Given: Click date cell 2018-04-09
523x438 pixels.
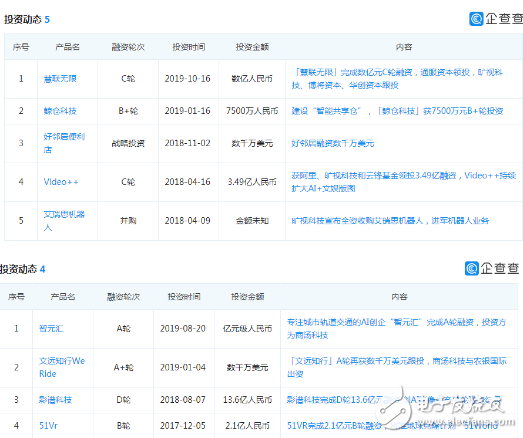Looking at the screenshot, I should tap(188, 221).
